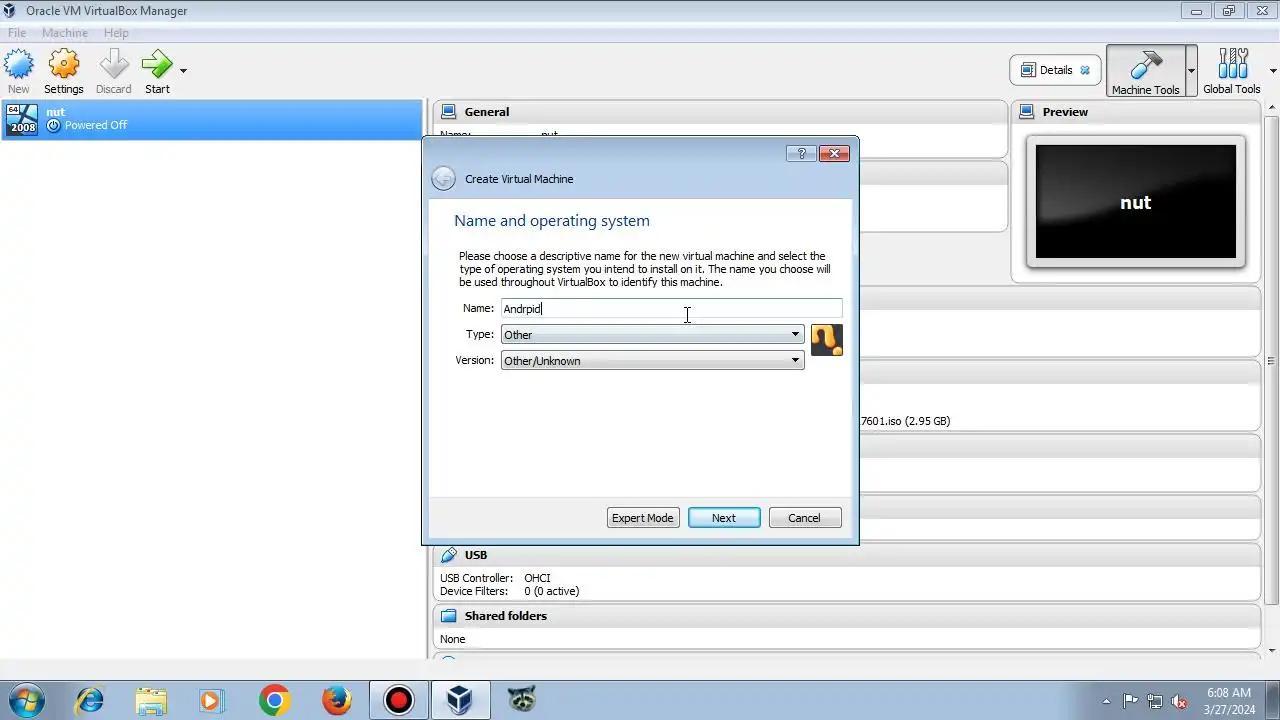
Task: Click the VirtualBox taskbar icon
Action: (x=460, y=700)
